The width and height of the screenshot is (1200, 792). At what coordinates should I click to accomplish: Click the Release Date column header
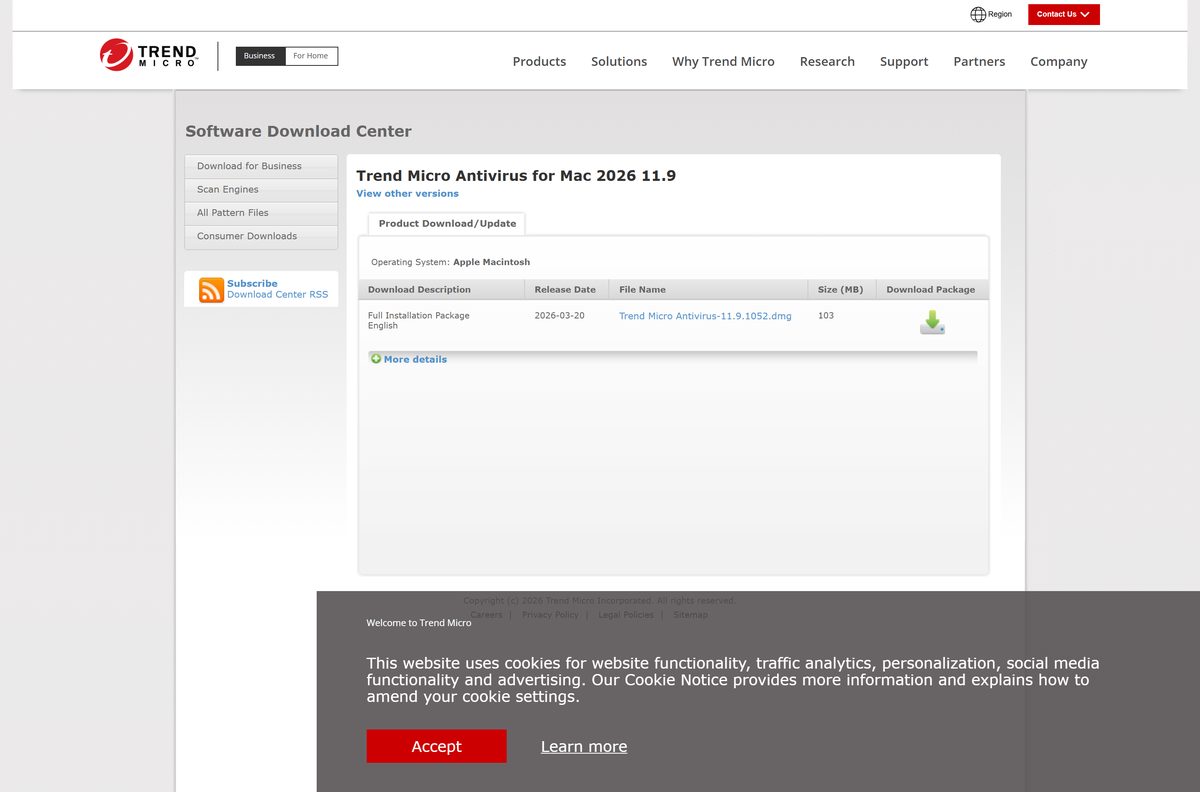click(566, 289)
